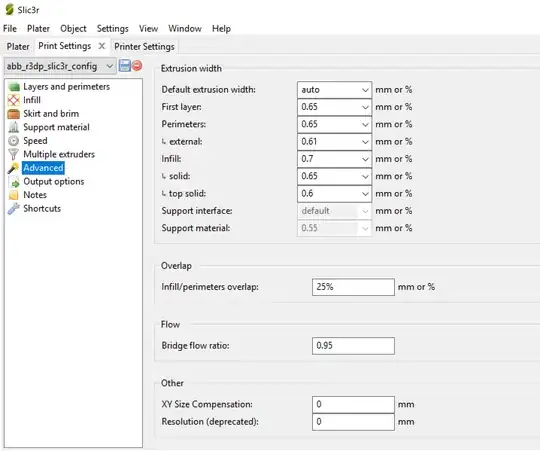
Task: Open the File menu
Action: click(10, 29)
